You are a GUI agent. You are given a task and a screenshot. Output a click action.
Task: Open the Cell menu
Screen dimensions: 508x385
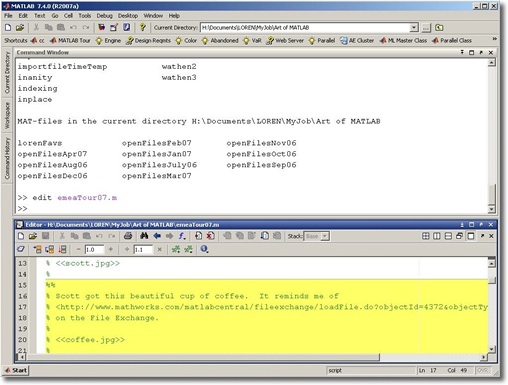click(68, 16)
